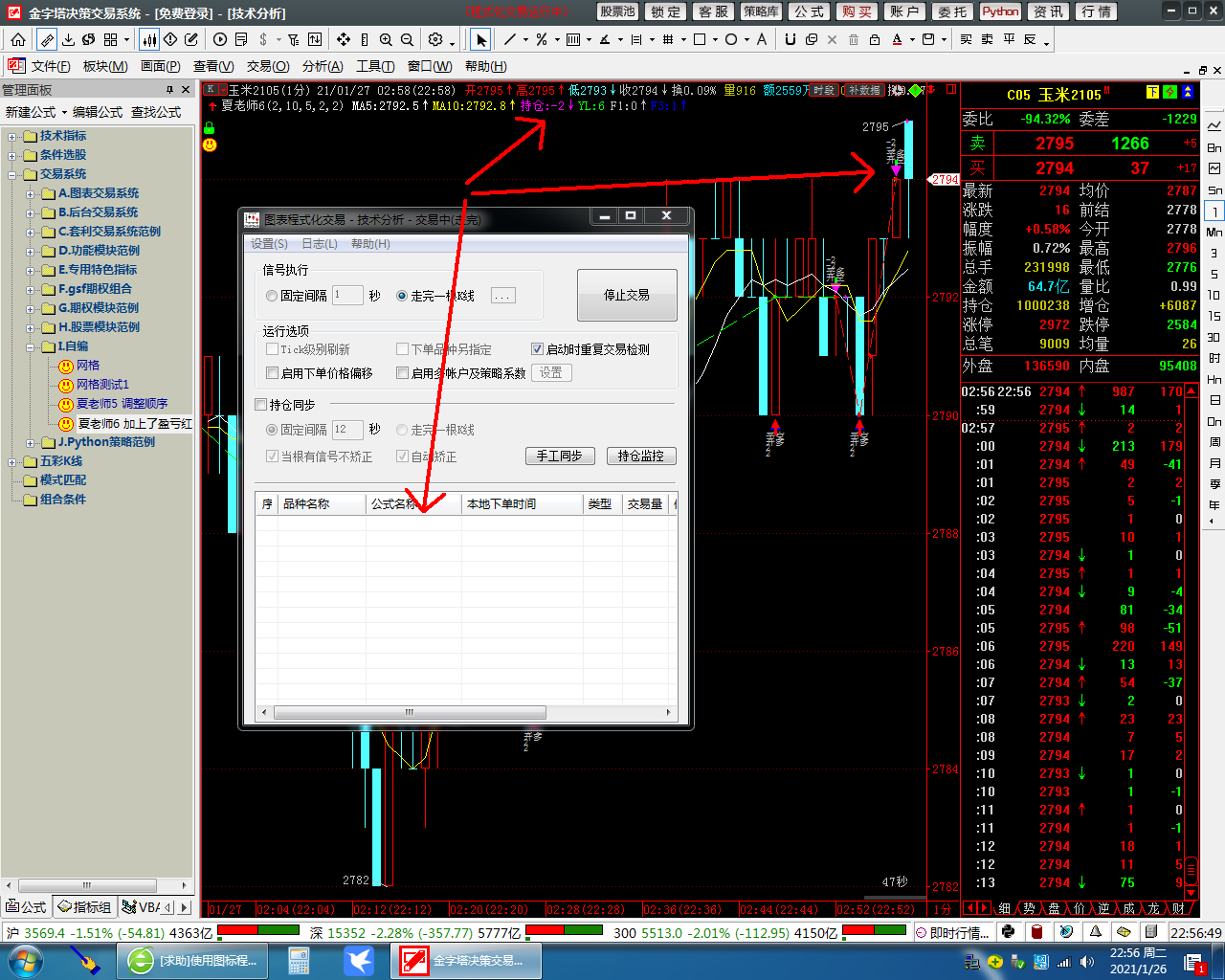Collapse the I.自编 folder
The image size is (1225, 980).
click(x=31, y=346)
